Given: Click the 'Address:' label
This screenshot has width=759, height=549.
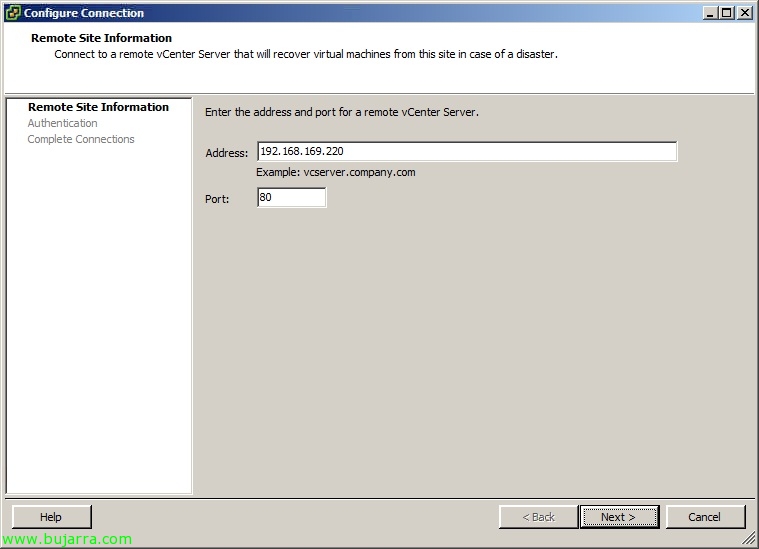Looking at the screenshot, I should [x=227, y=153].
